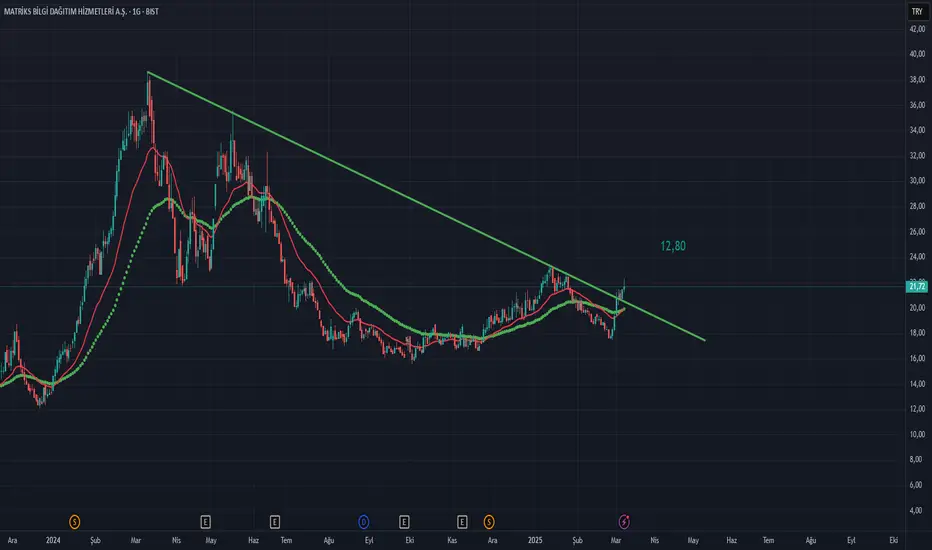The height and width of the screenshot is (550, 932).
Task: Click the 8,00 price axis label
Action: (918, 459)
